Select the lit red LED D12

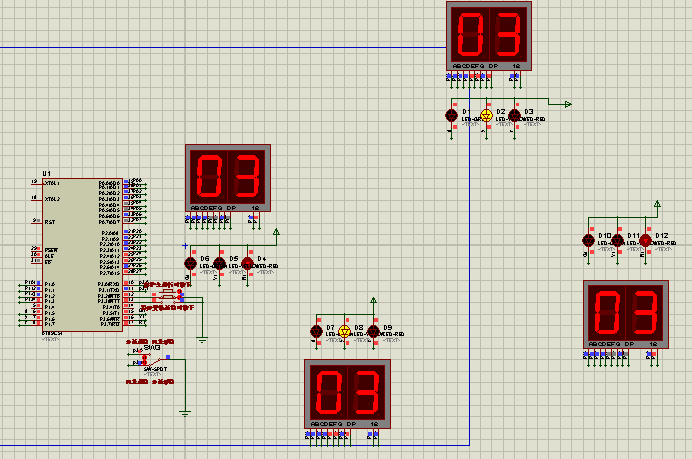point(645,240)
